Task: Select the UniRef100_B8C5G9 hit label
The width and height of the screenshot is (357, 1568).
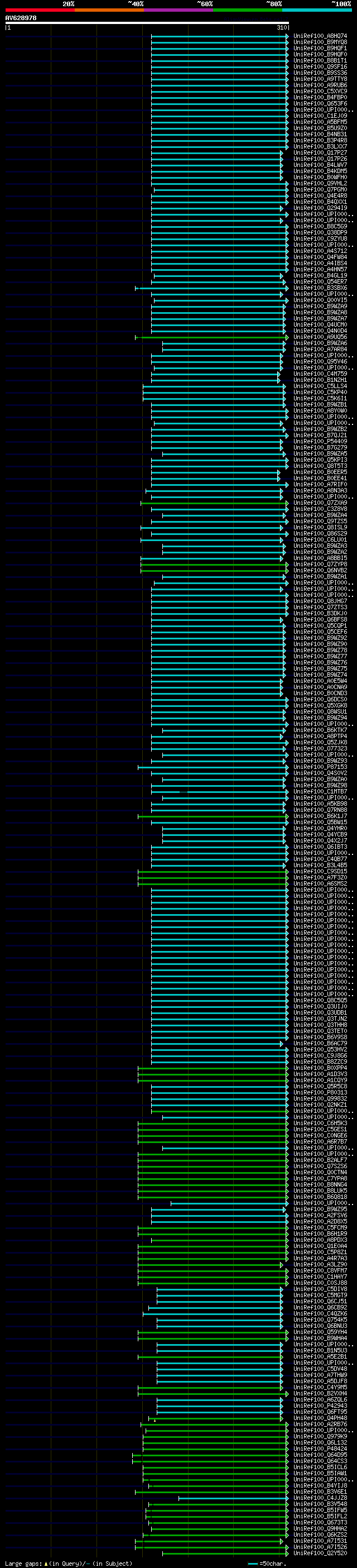Action: click(321, 227)
